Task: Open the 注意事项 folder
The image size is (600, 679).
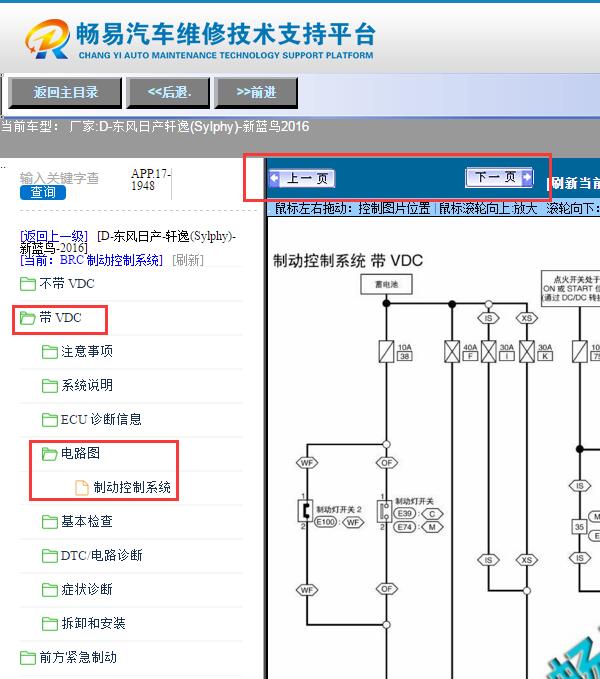Action: (x=87, y=352)
